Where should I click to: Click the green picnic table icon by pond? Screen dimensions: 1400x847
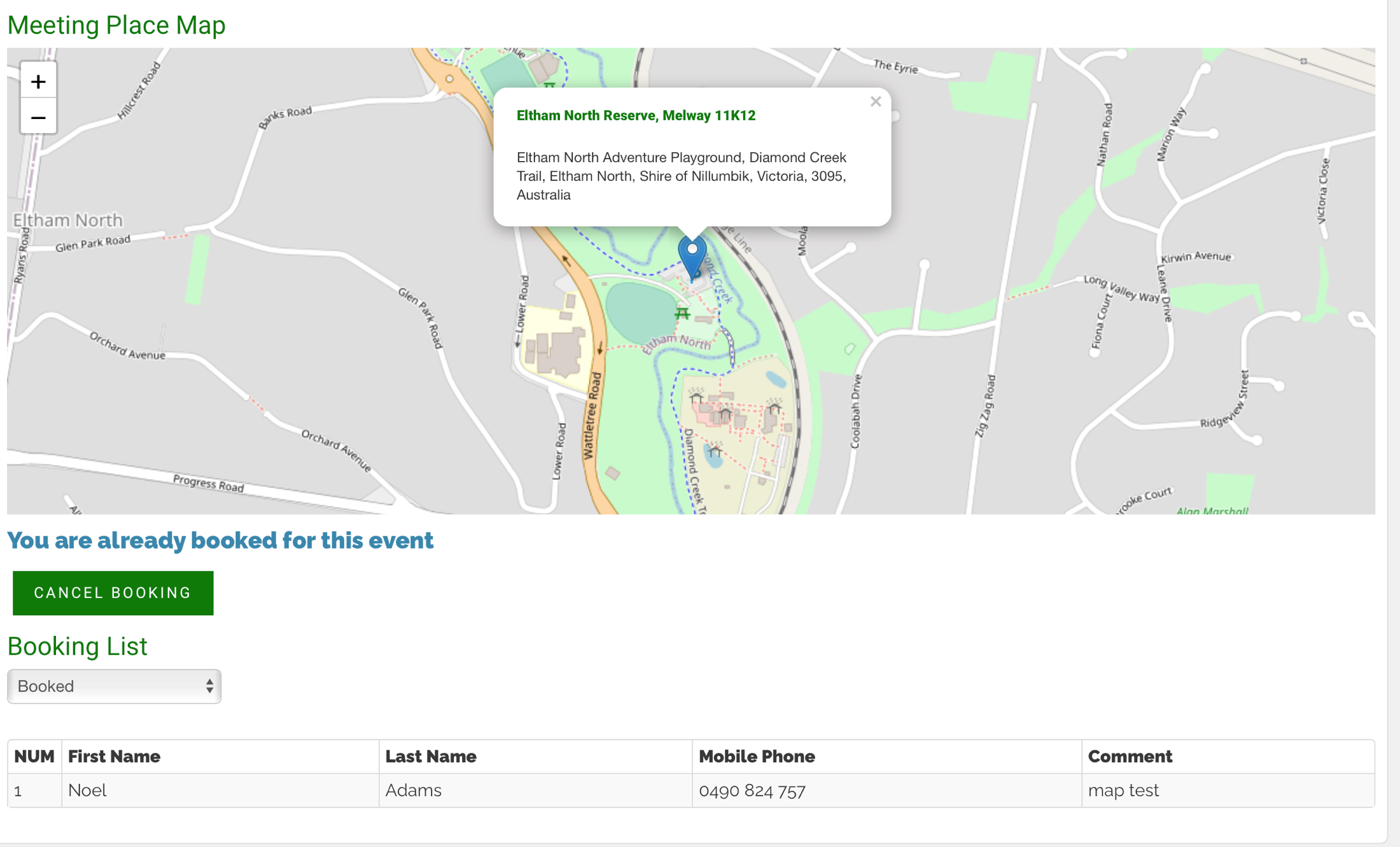pos(682,313)
